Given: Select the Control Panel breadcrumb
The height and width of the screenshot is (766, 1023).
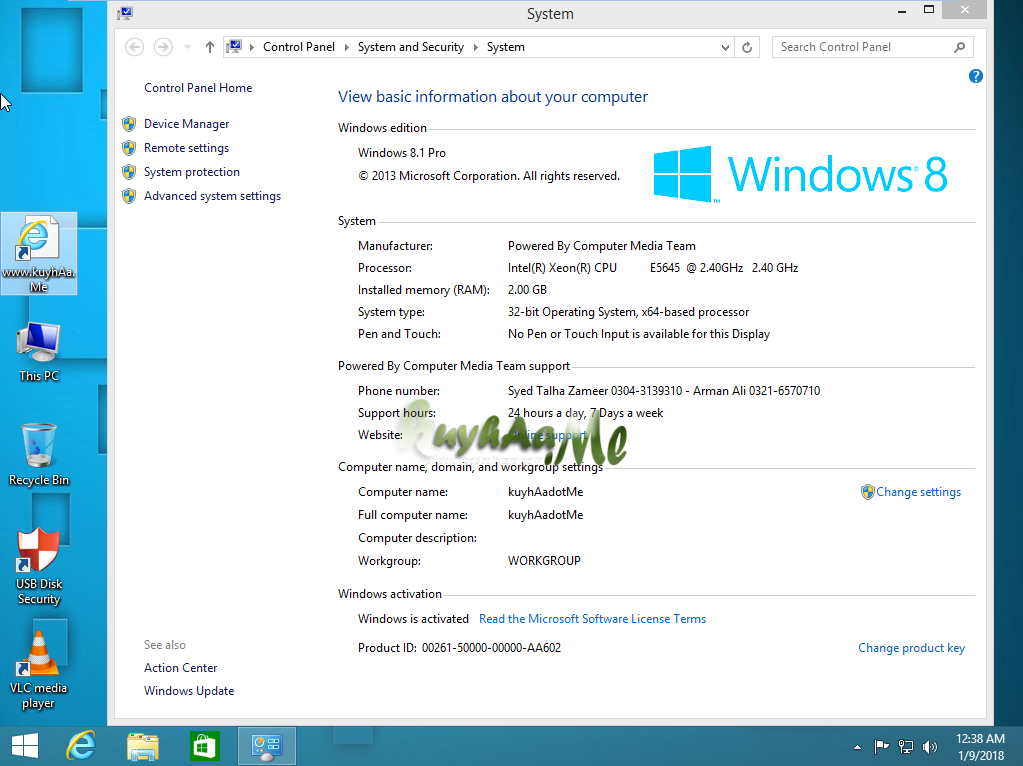Looking at the screenshot, I should (299, 47).
